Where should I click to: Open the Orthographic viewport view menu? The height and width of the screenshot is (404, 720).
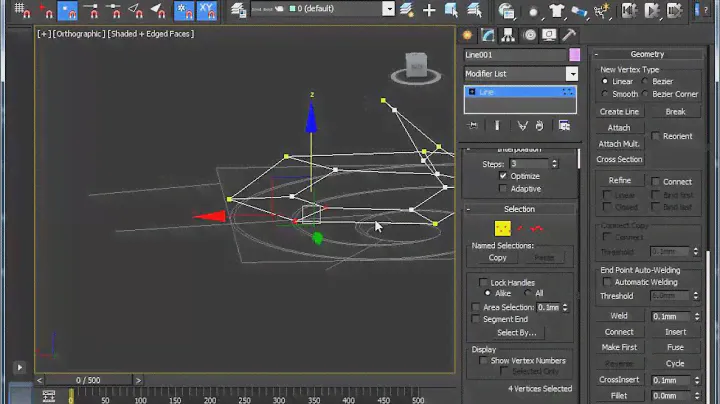pyautogui.click(x=80, y=33)
